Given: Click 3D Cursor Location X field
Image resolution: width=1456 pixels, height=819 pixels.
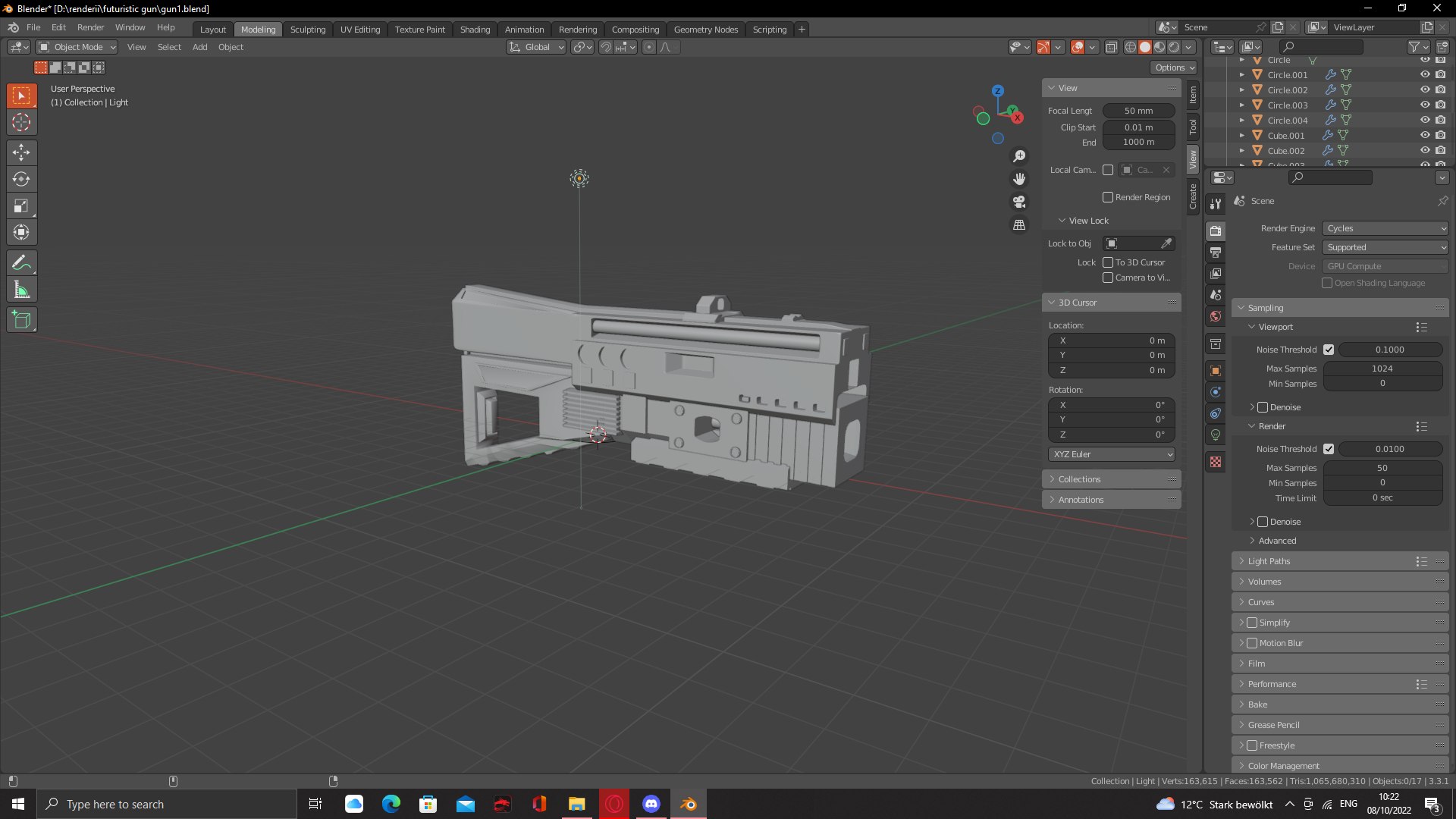Looking at the screenshot, I should click(1112, 340).
